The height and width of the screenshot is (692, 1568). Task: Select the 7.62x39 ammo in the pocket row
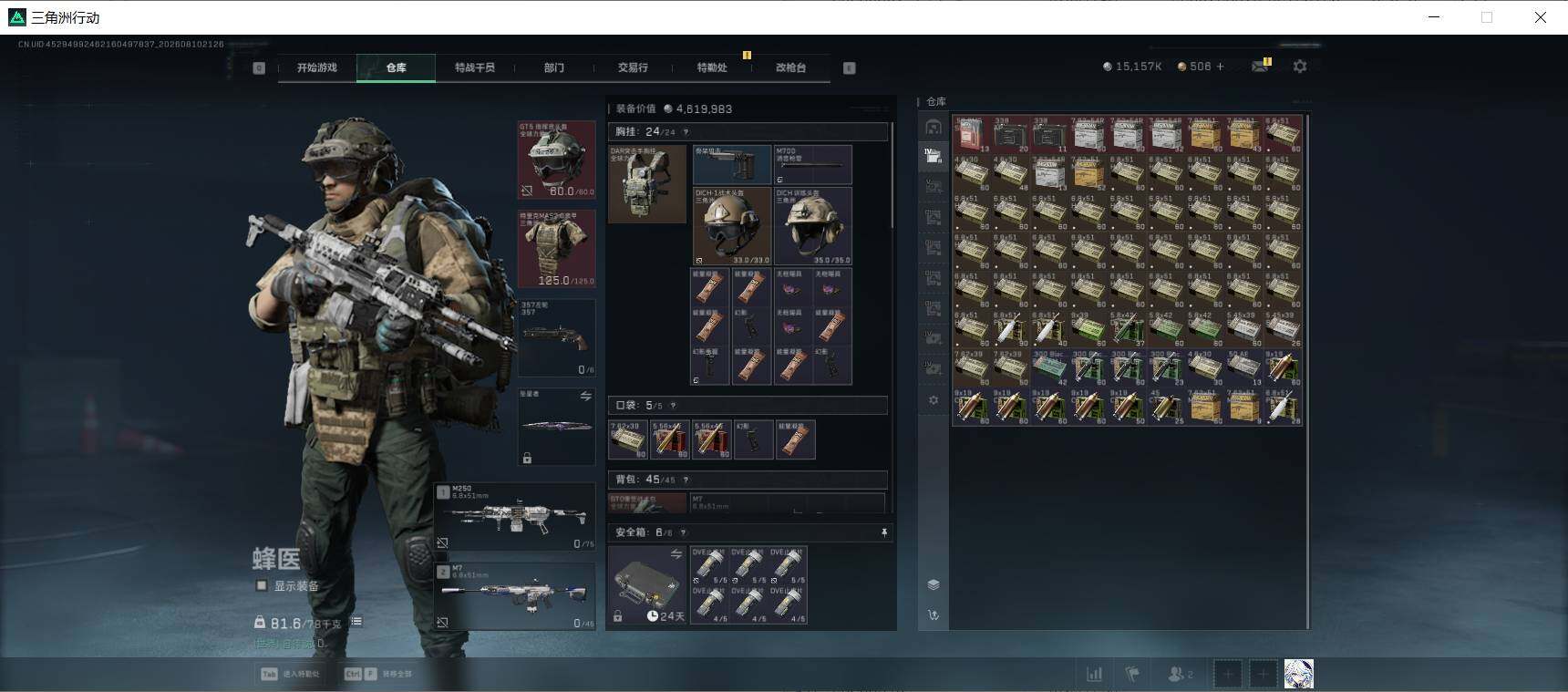point(628,439)
